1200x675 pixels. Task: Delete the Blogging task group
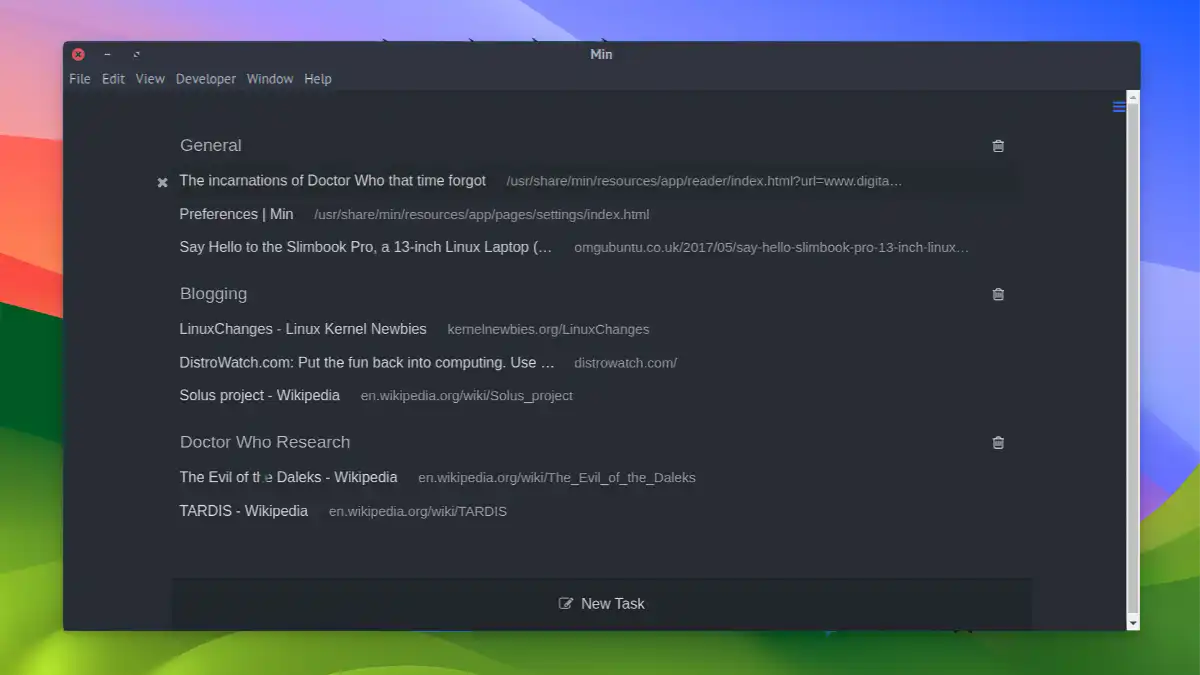pyautogui.click(x=997, y=294)
